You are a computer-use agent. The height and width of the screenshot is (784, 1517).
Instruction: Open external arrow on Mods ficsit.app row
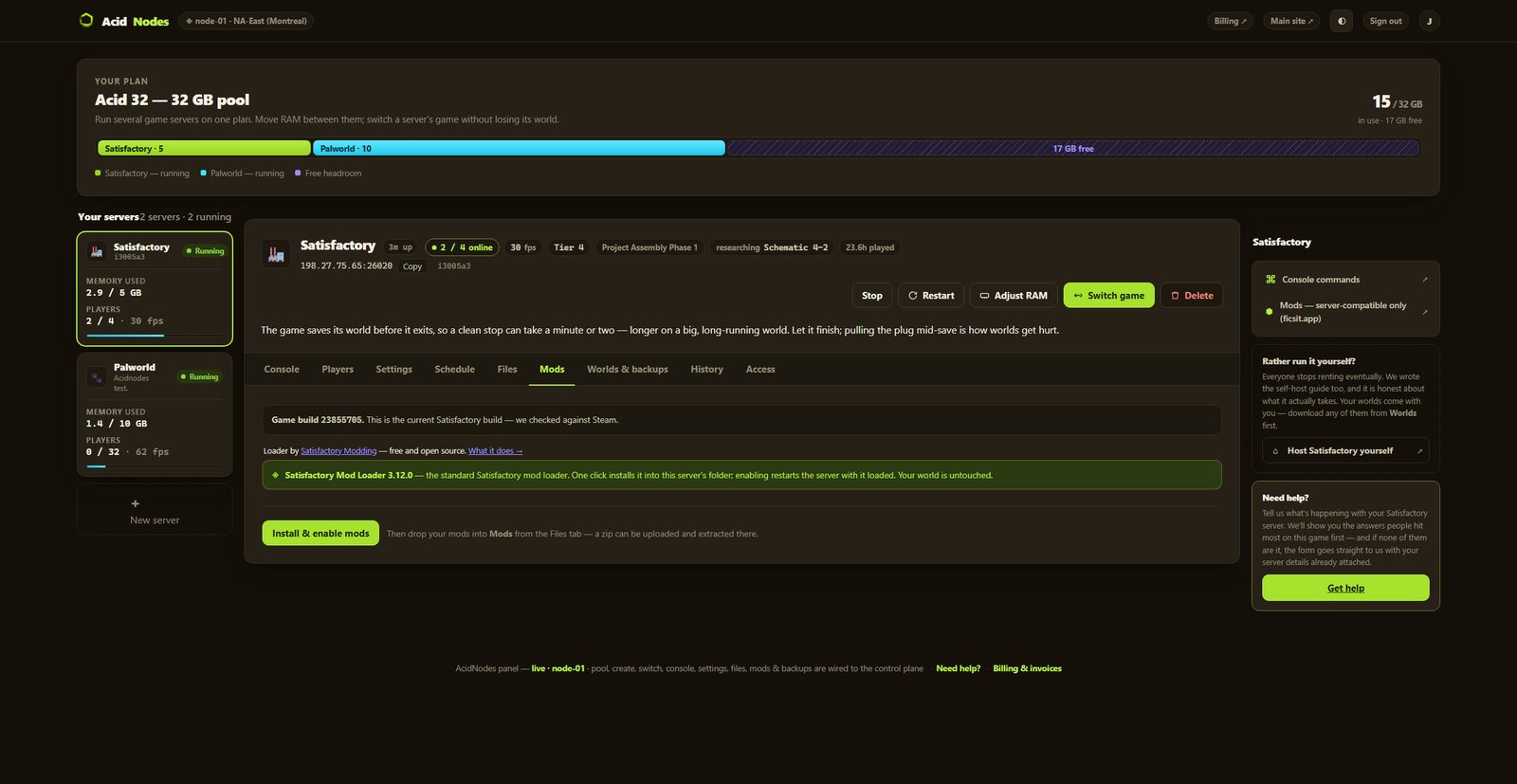(x=1424, y=312)
